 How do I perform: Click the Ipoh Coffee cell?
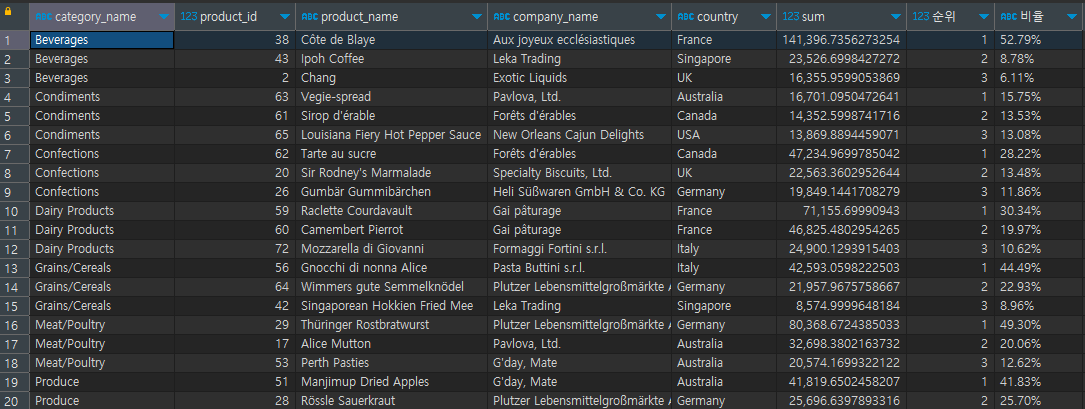coord(392,59)
